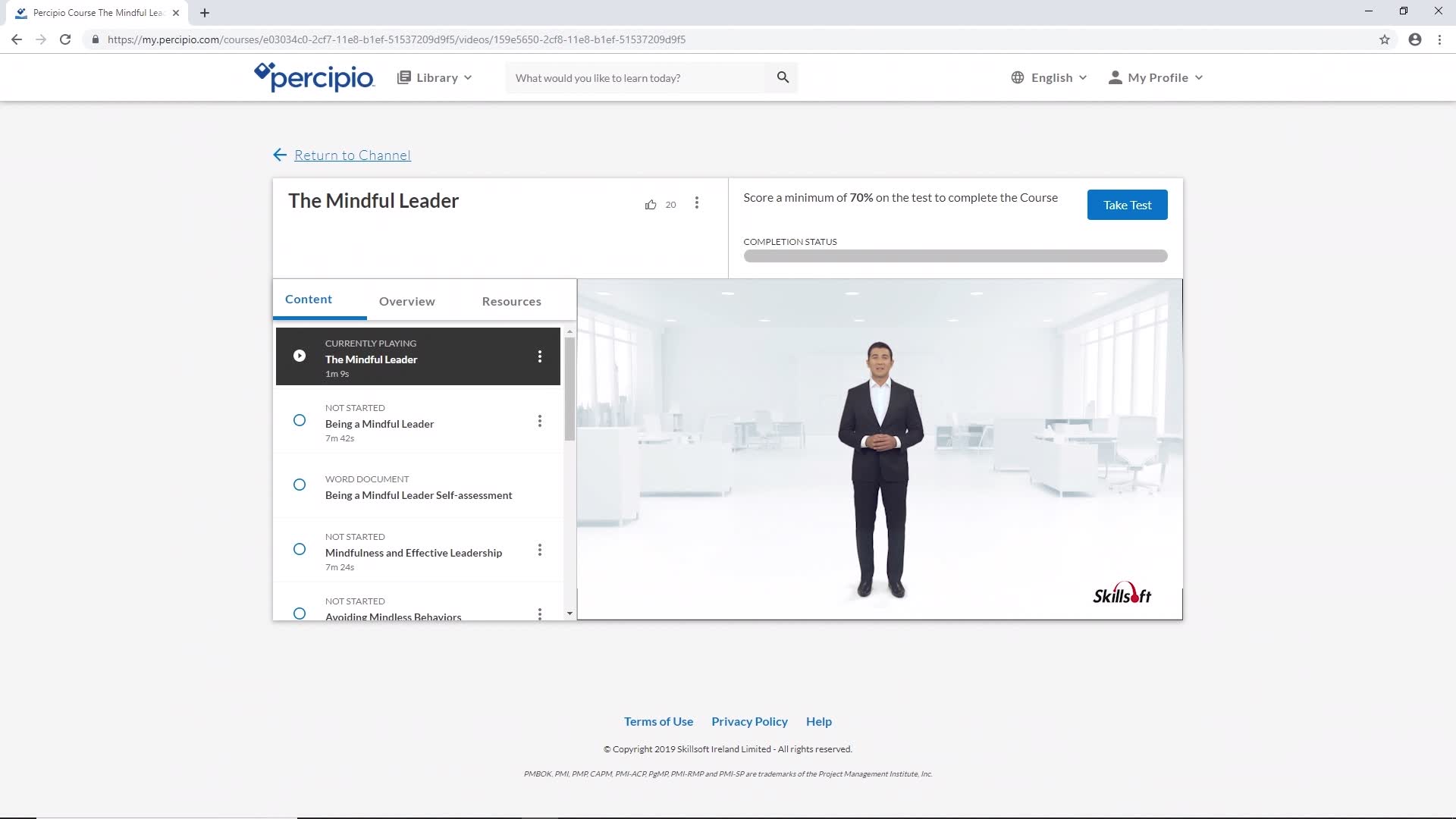1456x819 pixels.
Task: Switch to the Resources tab
Action: [512, 301]
